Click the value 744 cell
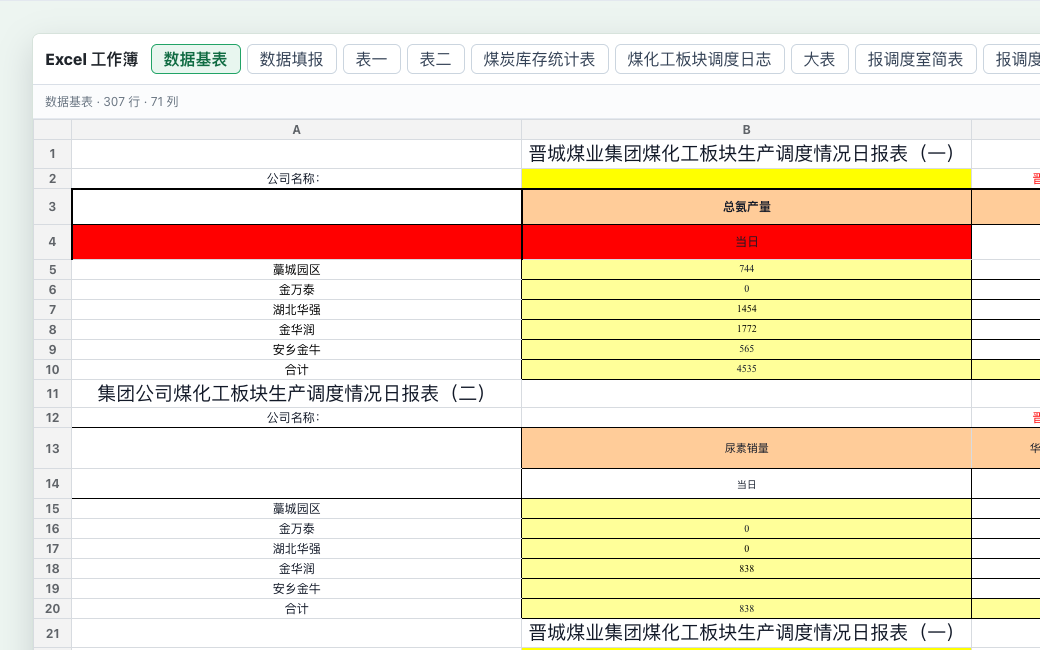1040x650 pixels. tap(746, 269)
